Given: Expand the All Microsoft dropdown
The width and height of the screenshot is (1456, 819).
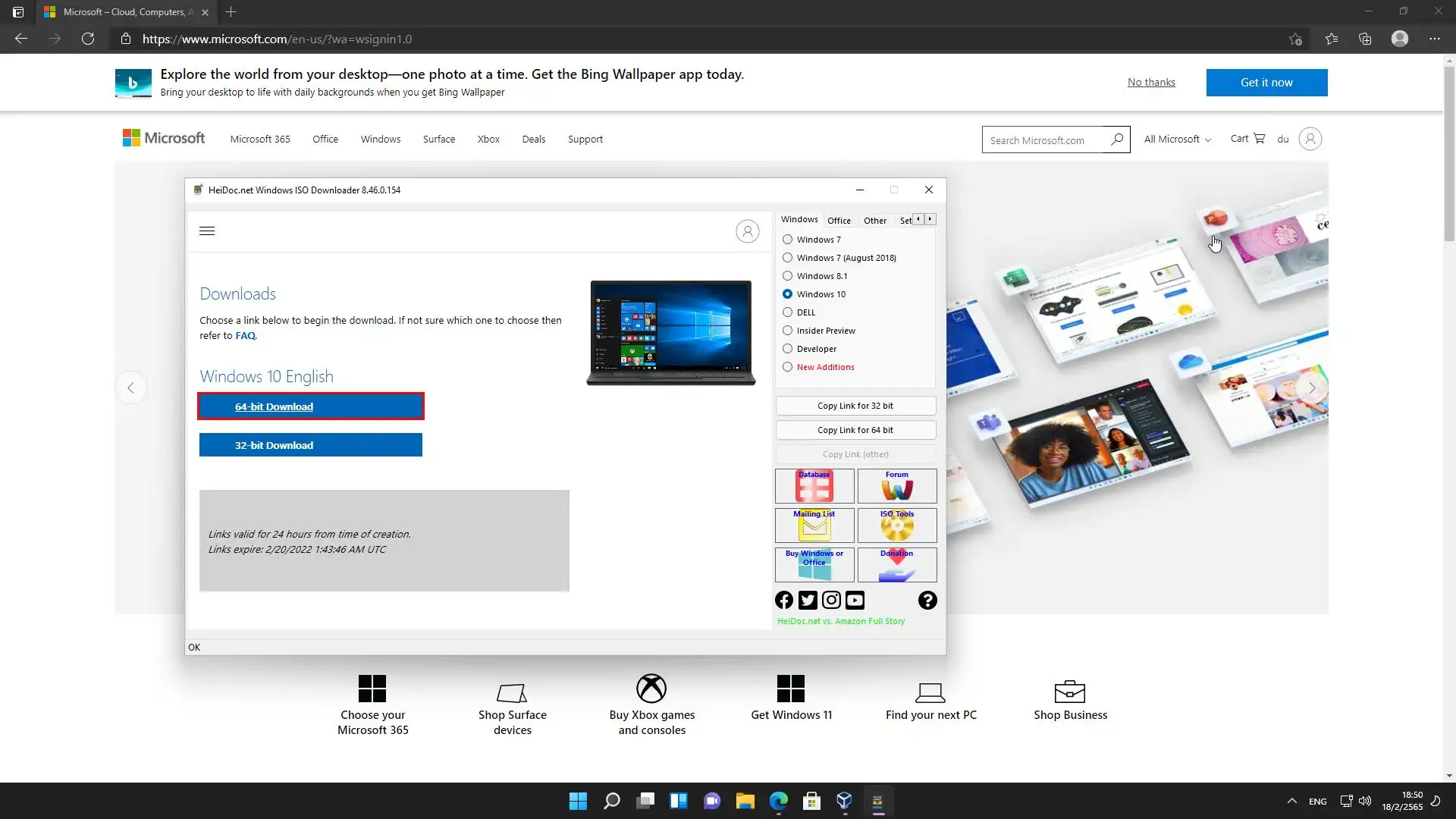Looking at the screenshot, I should coord(1177,140).
